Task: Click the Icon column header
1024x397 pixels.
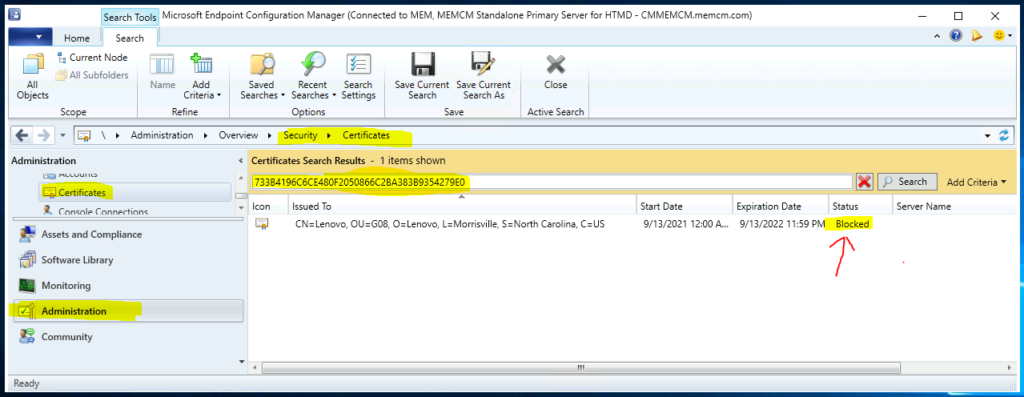Action: (x=268, y=206)
